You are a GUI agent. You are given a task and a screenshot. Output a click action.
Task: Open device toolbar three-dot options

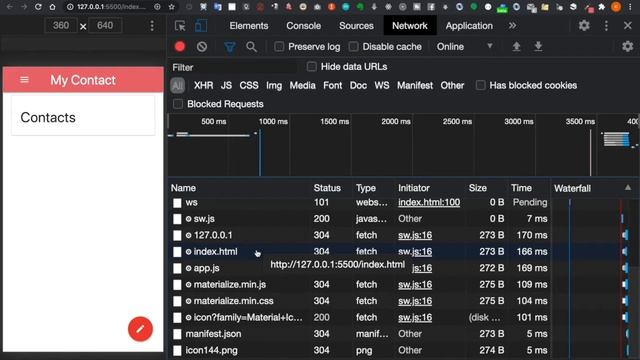(x=152, y=26)
